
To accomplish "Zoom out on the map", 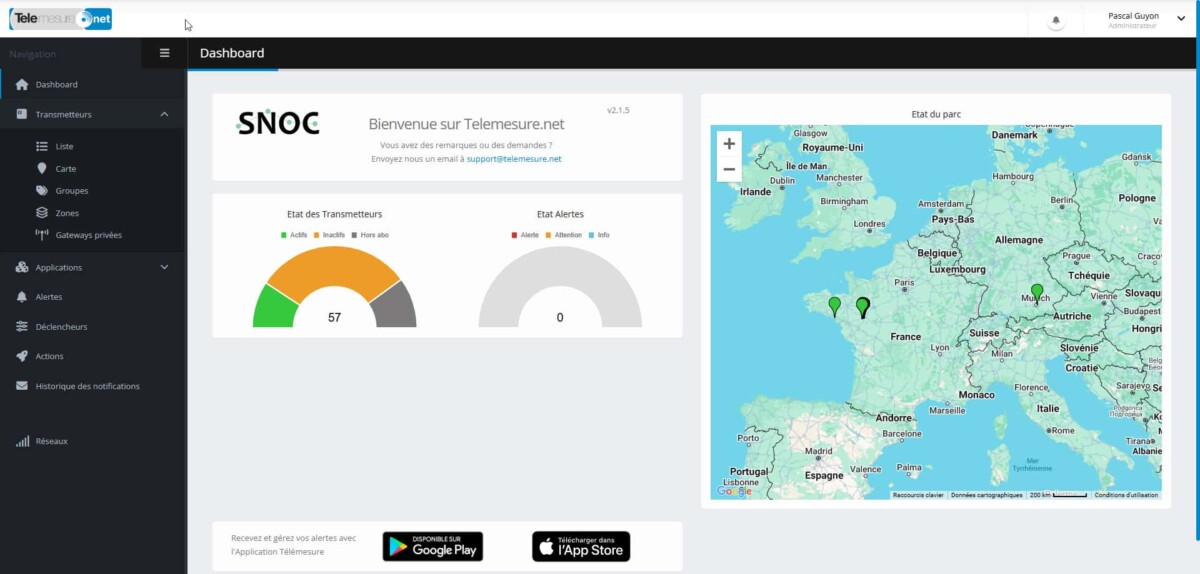I will coord(729,169).
